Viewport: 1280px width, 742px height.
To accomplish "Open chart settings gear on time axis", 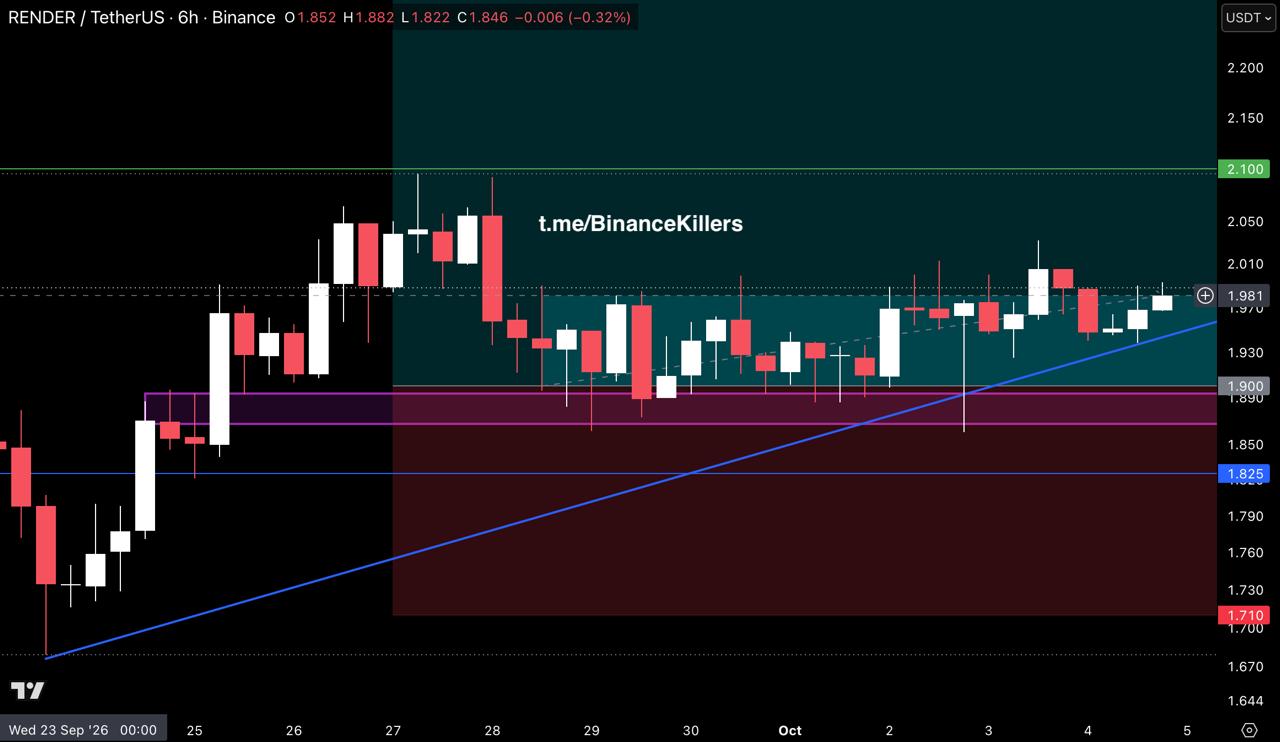I will (1248, 730).
